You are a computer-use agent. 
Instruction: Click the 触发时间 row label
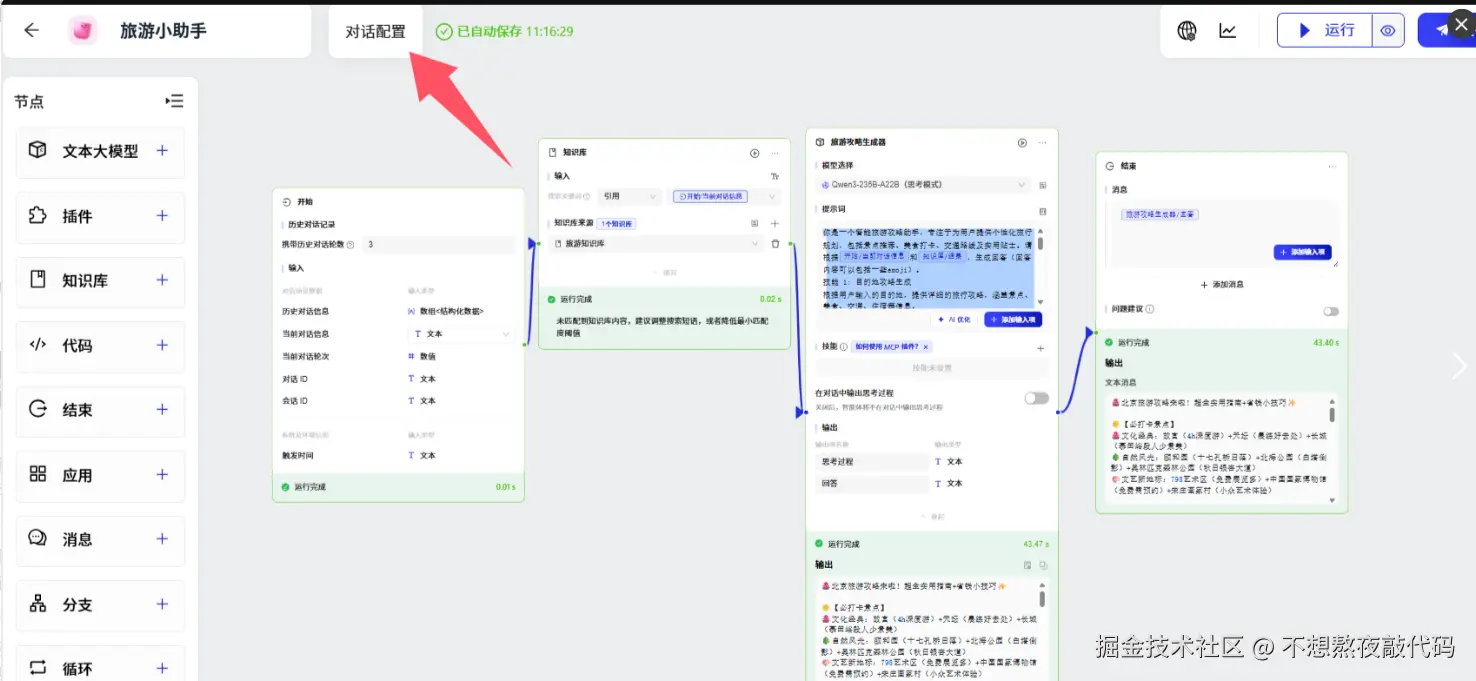coord(297,455)
